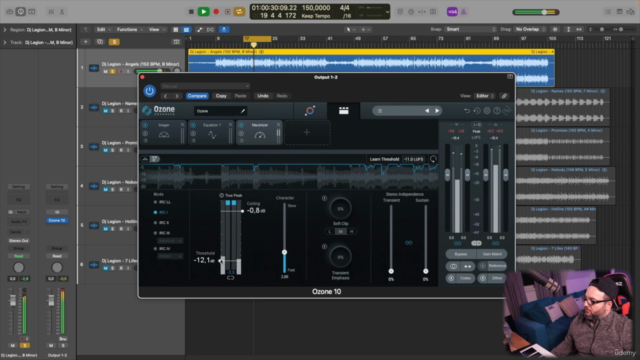Select the IRC III mode
The height and width of the screenshot is (360, 640).
tap(162, 233)
